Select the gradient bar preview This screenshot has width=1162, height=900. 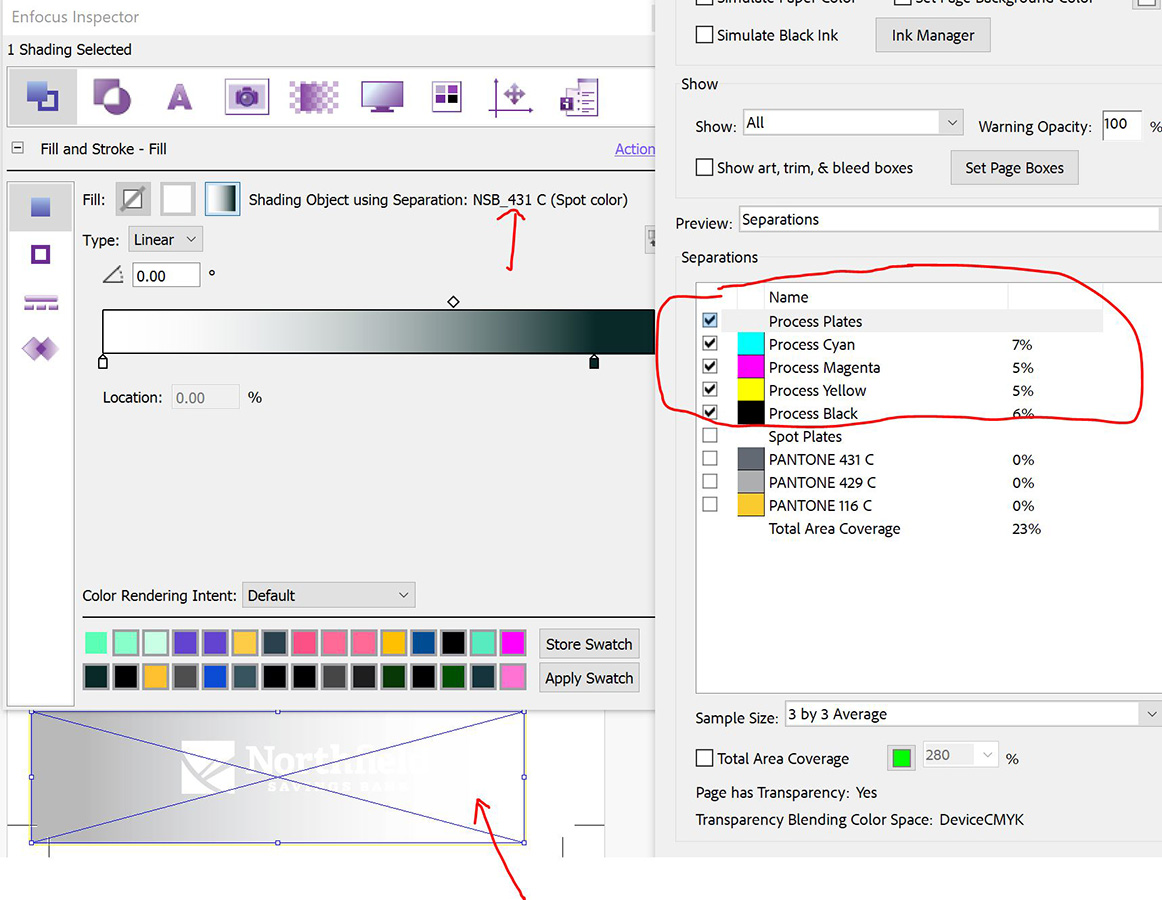[x=379, y=331]
